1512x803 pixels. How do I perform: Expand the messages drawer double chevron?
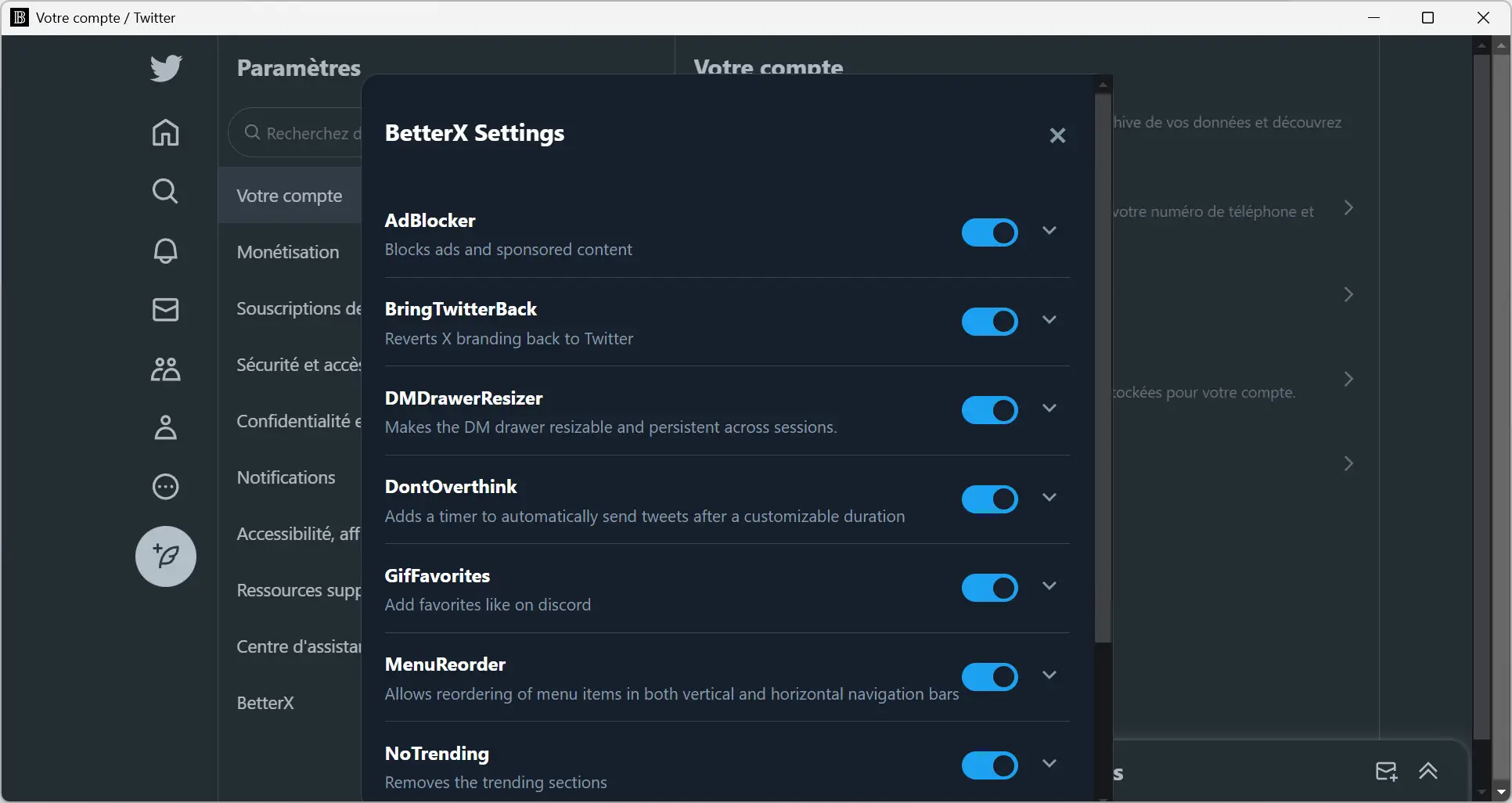[1428, 772]
